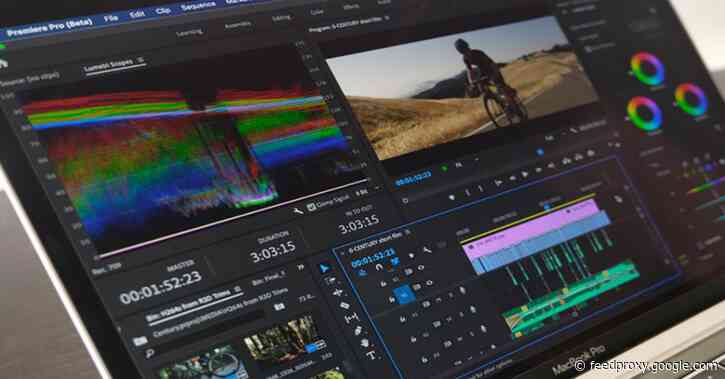This screenshot has width=725, height=379.
Task: Click Go to In in the Program monitor
Action: pyautogui.click(x=498, y=182)
